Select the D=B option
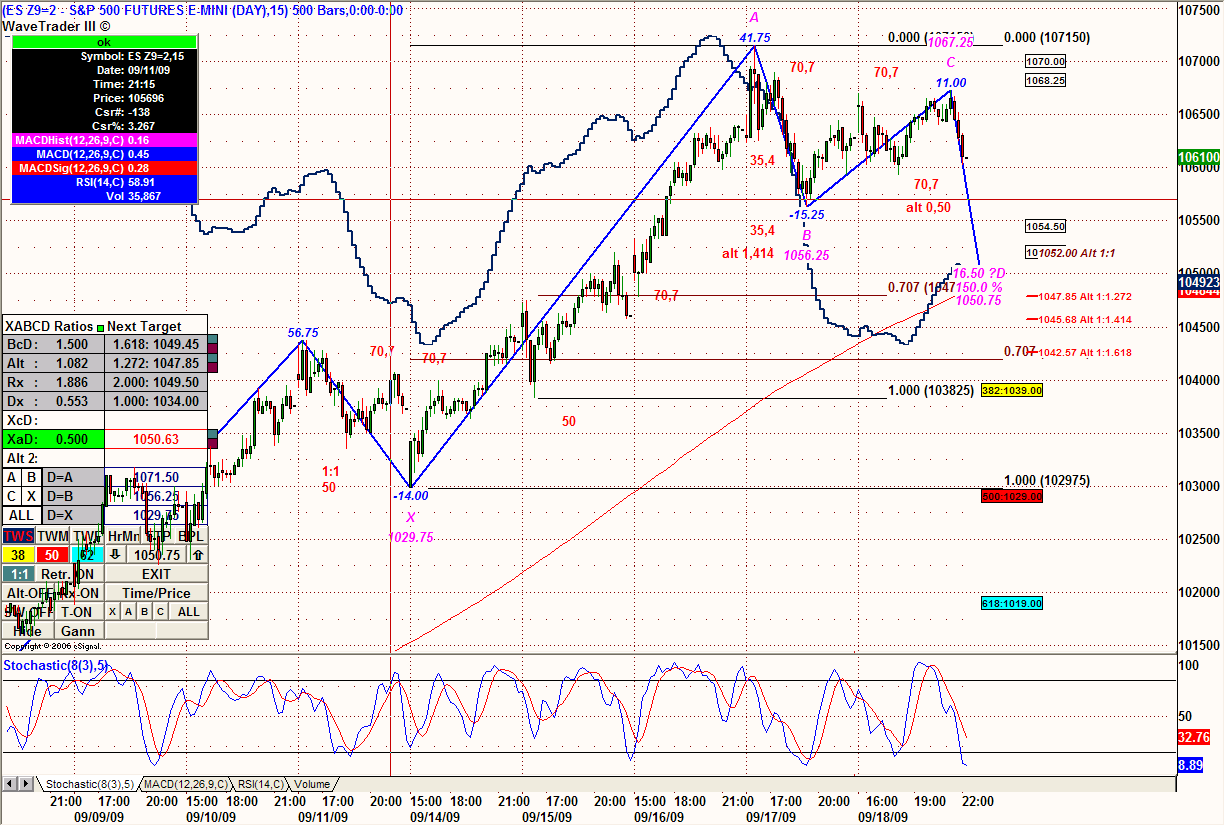The width and height of the screenshot is (1225, 826). [x=73, y=496]
